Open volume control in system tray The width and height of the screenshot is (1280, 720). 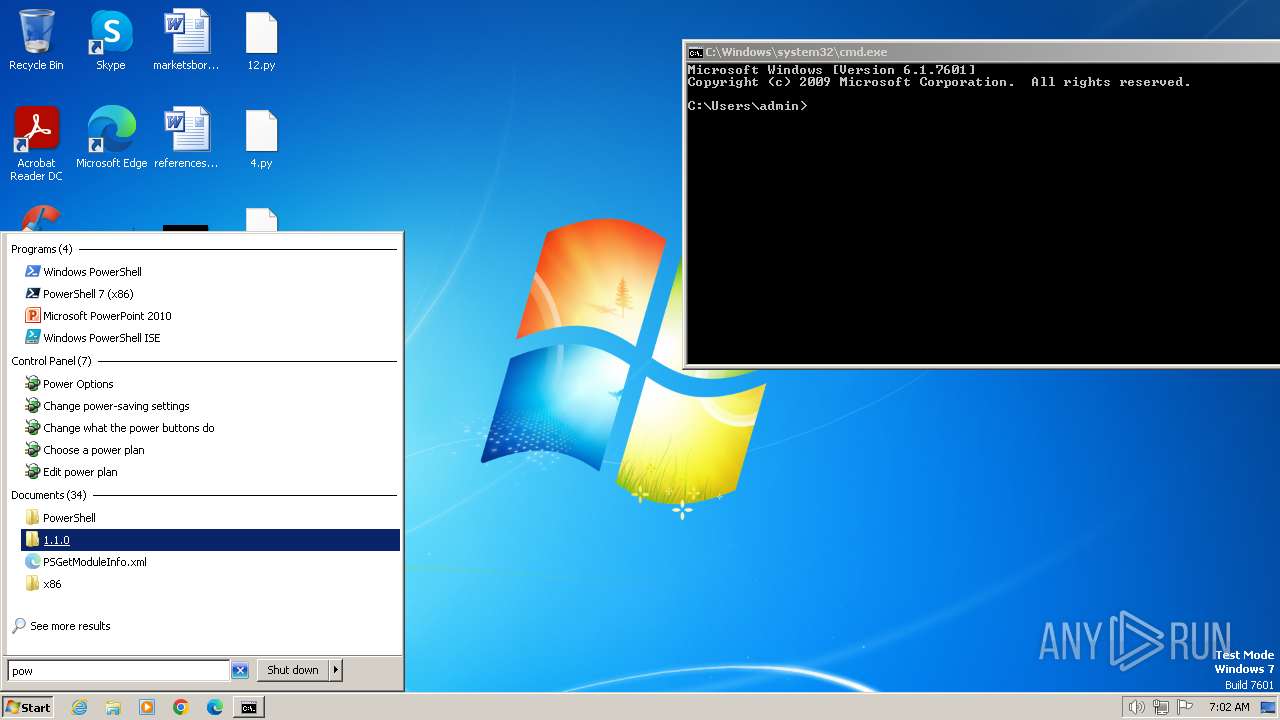(x=1136, y=707)
